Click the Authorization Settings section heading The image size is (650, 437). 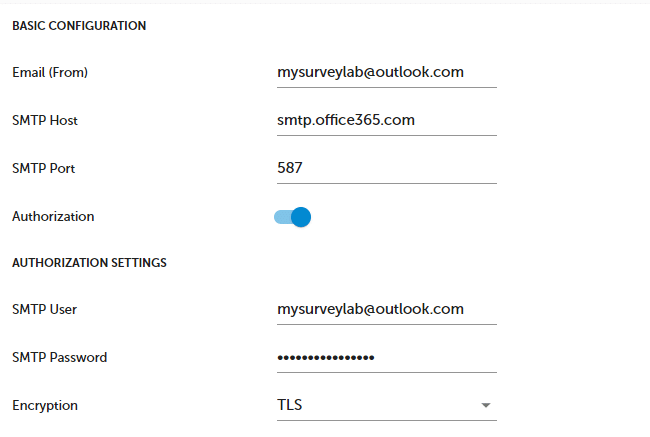tap(89, 263)
